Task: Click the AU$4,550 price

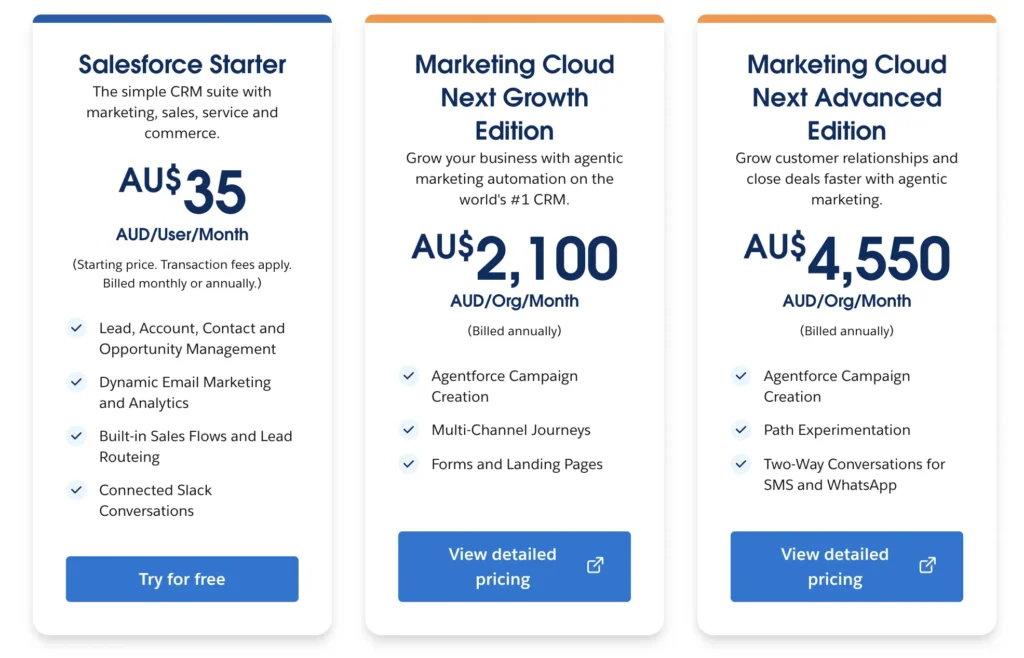Action: tap(846, 258)
